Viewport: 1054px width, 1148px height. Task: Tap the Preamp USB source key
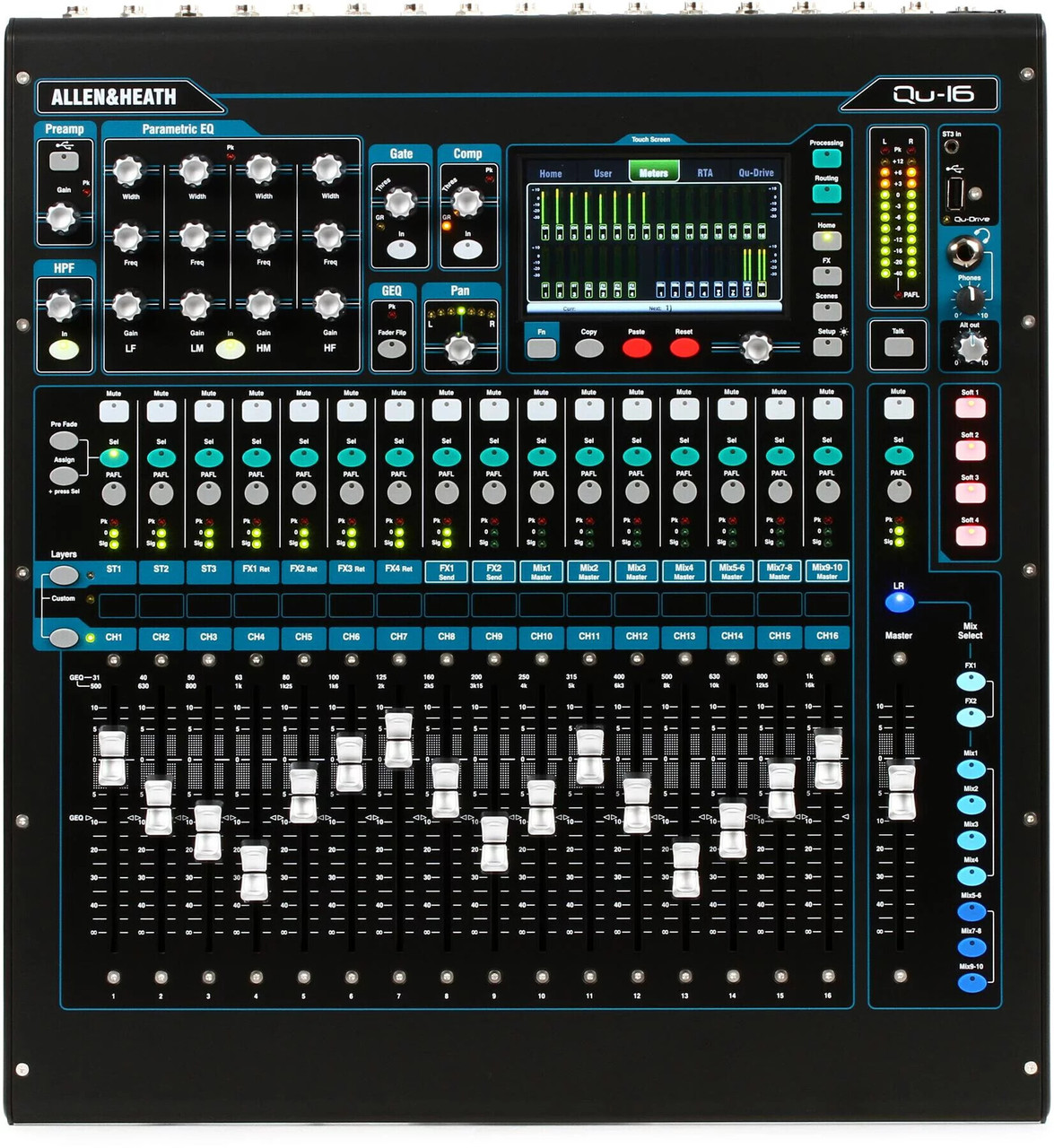(64, 161)
